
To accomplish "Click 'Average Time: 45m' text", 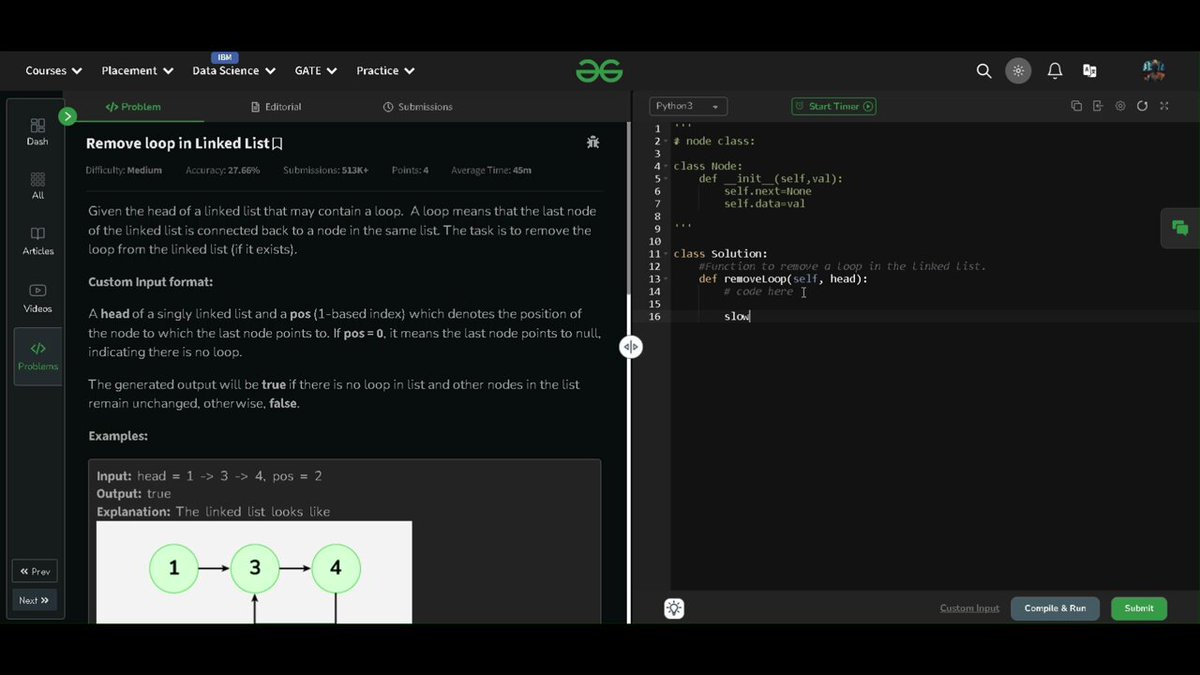I will (x=491, y=171).
